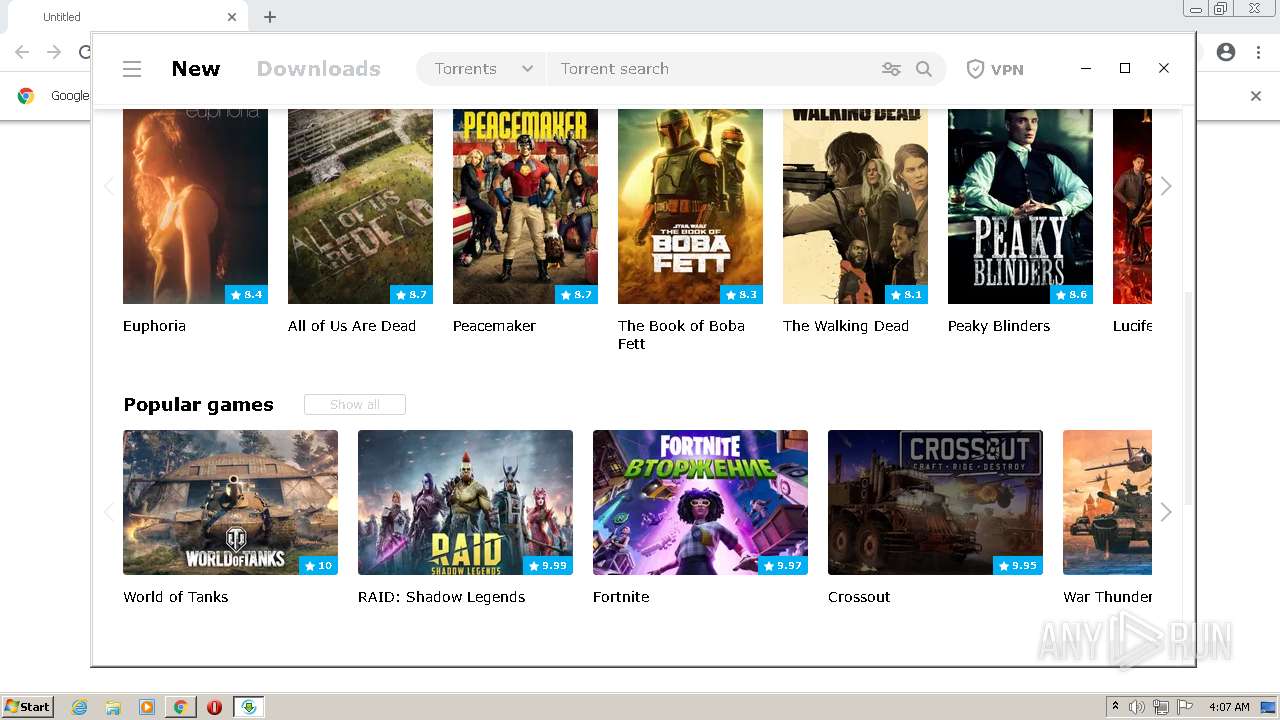Open the Chrome profile avatar icon

[x=1226, y=52]
